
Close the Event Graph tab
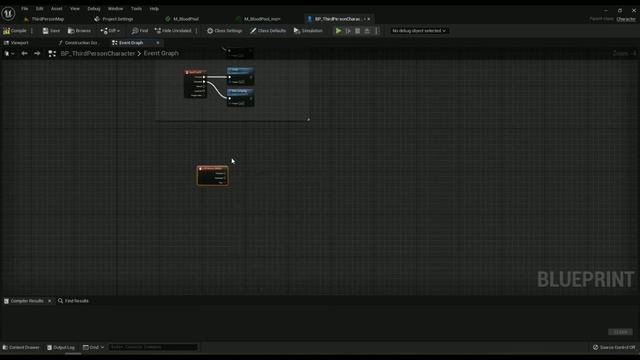click(x=158, y=43)
